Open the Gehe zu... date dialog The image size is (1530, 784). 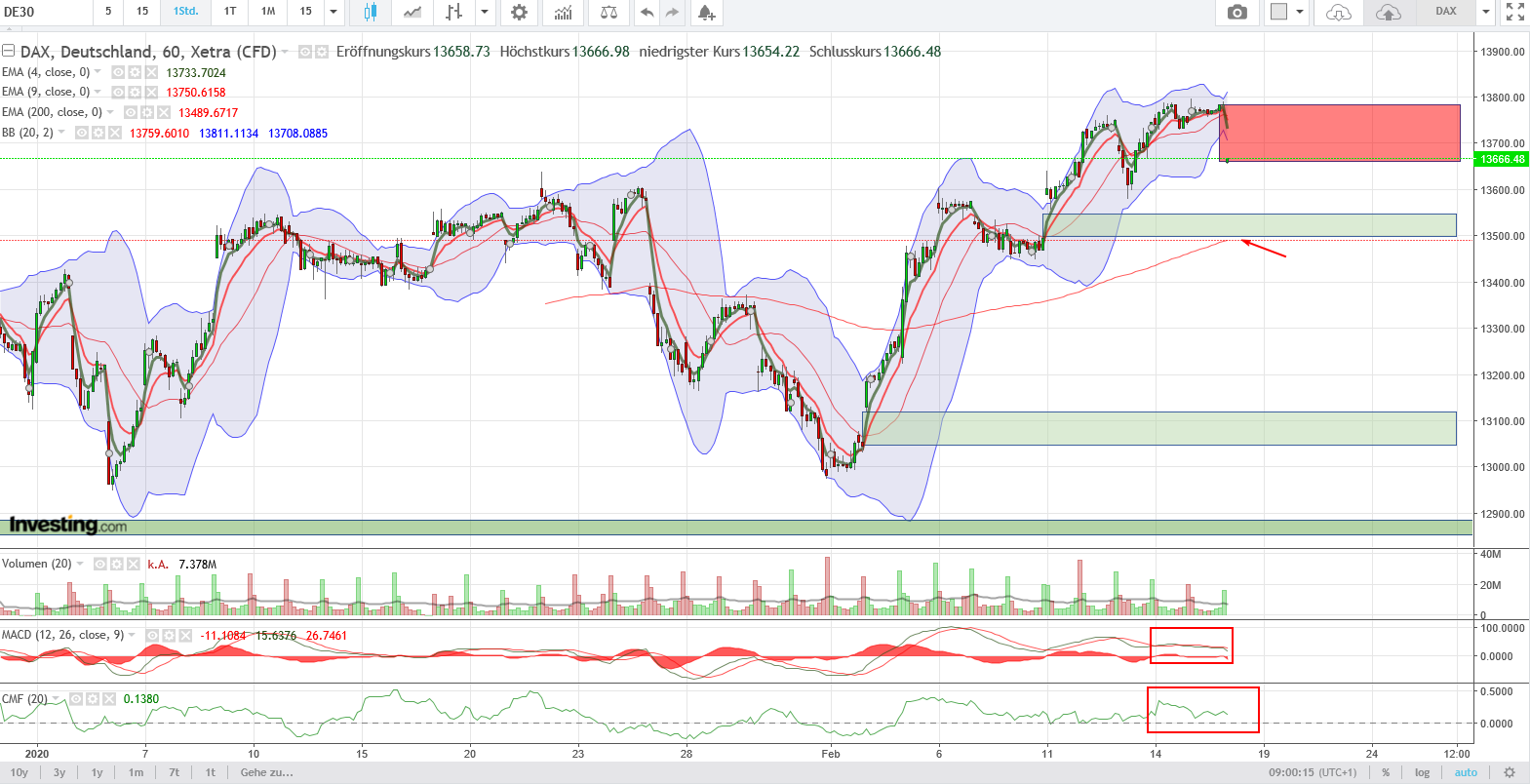point(266,772)
